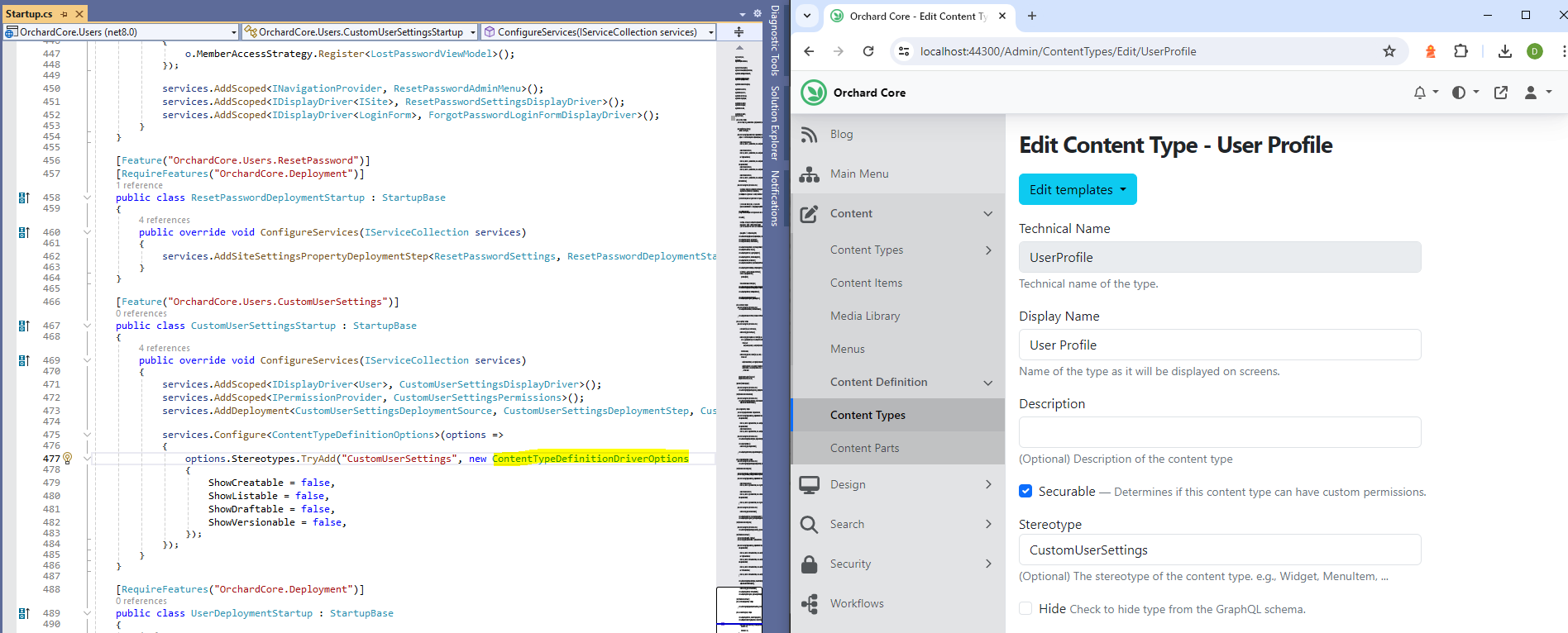
Task: Click the inheritance margin icon on line 458
Action: coord(24,198)
